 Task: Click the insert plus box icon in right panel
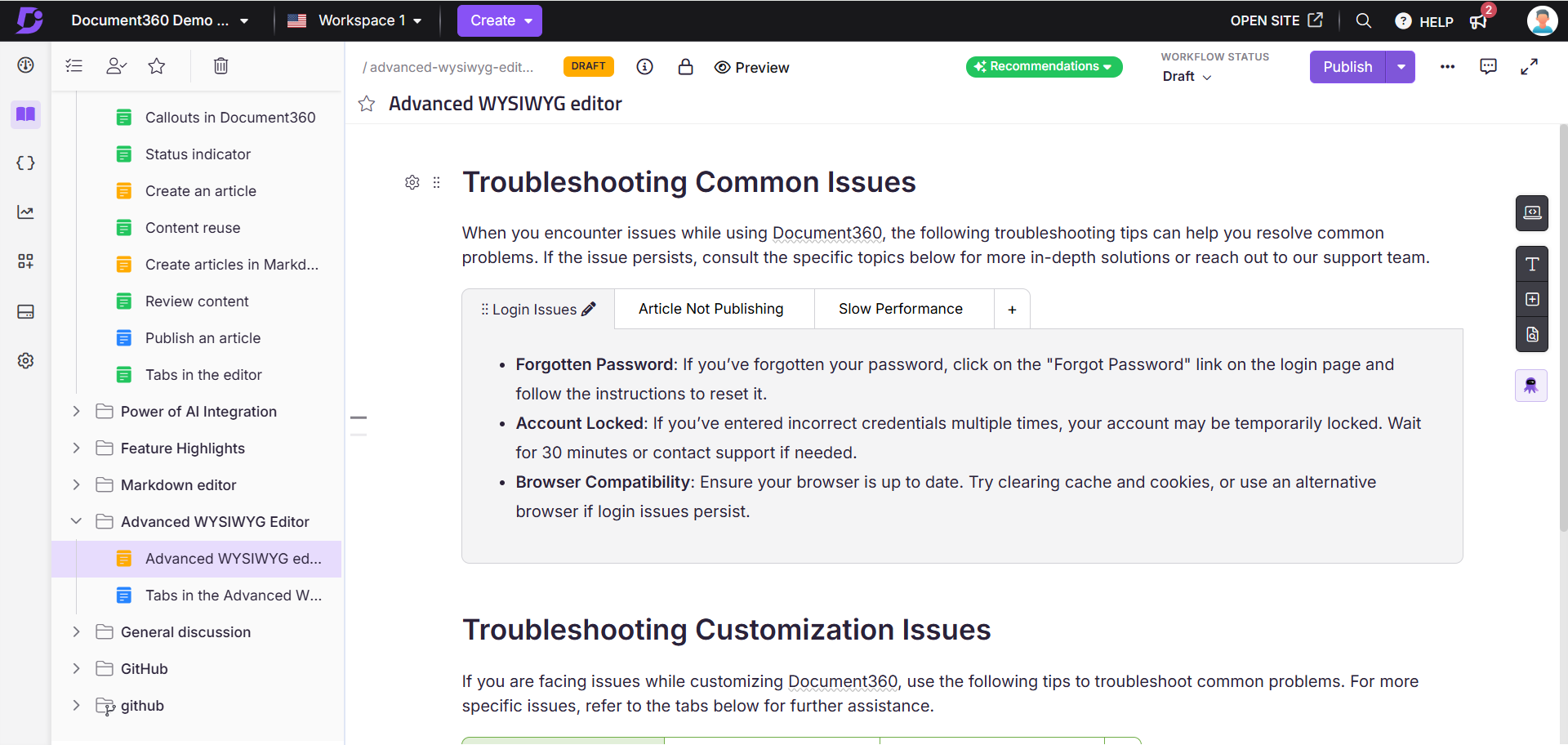coord(1532,299)
